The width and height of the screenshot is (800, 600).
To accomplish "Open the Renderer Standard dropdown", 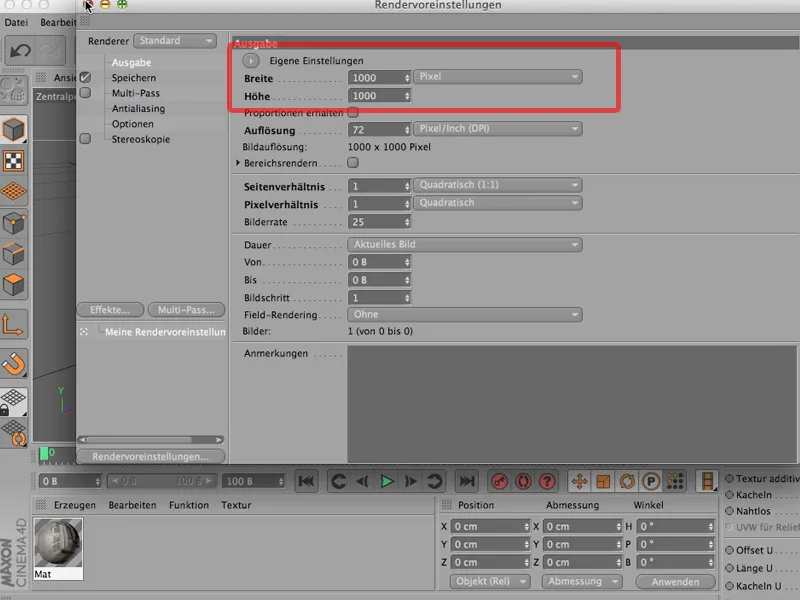I will coord(175,41).
